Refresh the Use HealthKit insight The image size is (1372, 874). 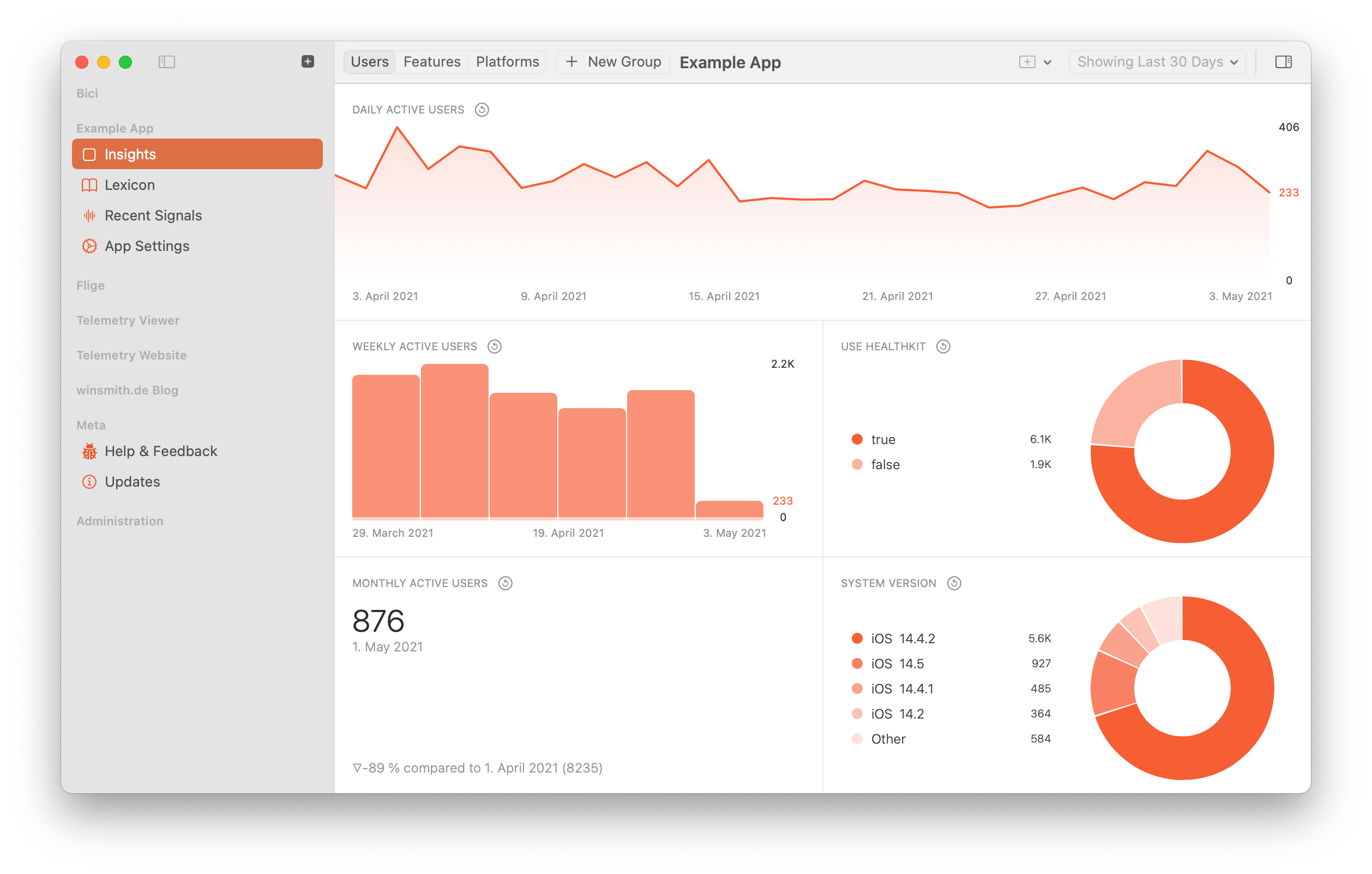tap(943, 346)
